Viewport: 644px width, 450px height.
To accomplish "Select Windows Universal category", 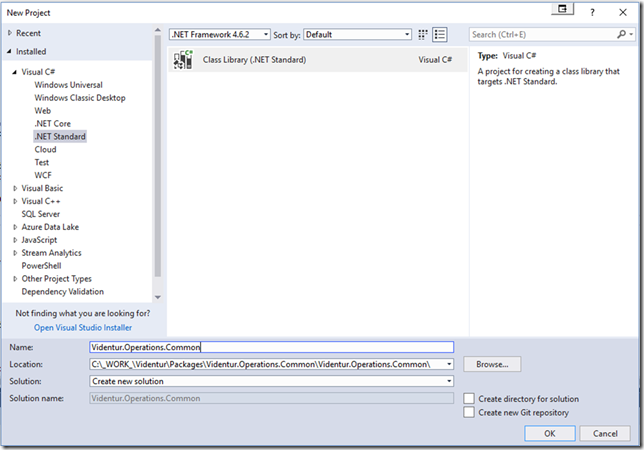I will pos(69,85).
